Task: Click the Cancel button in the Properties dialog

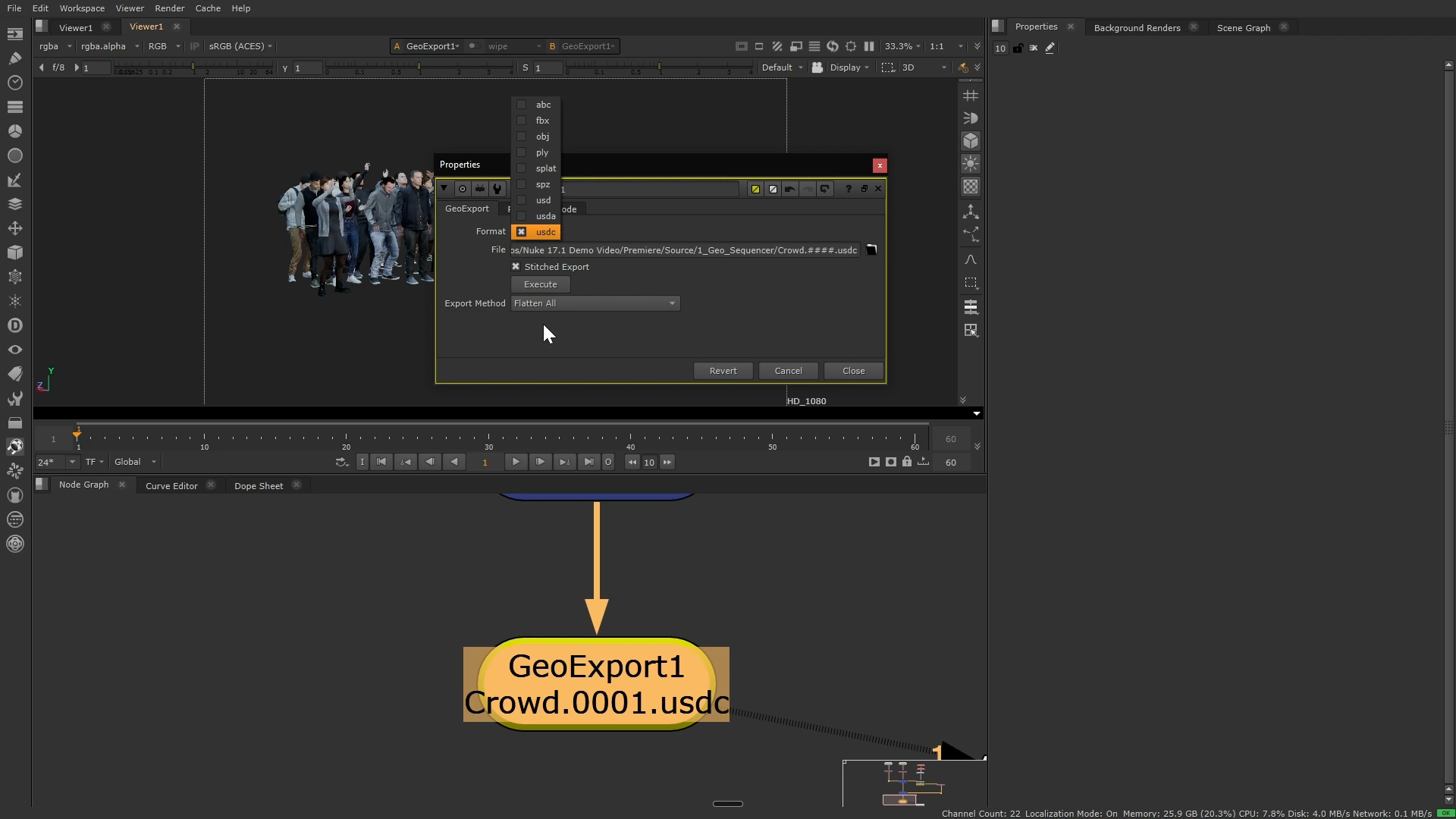Action: [788, 371]
